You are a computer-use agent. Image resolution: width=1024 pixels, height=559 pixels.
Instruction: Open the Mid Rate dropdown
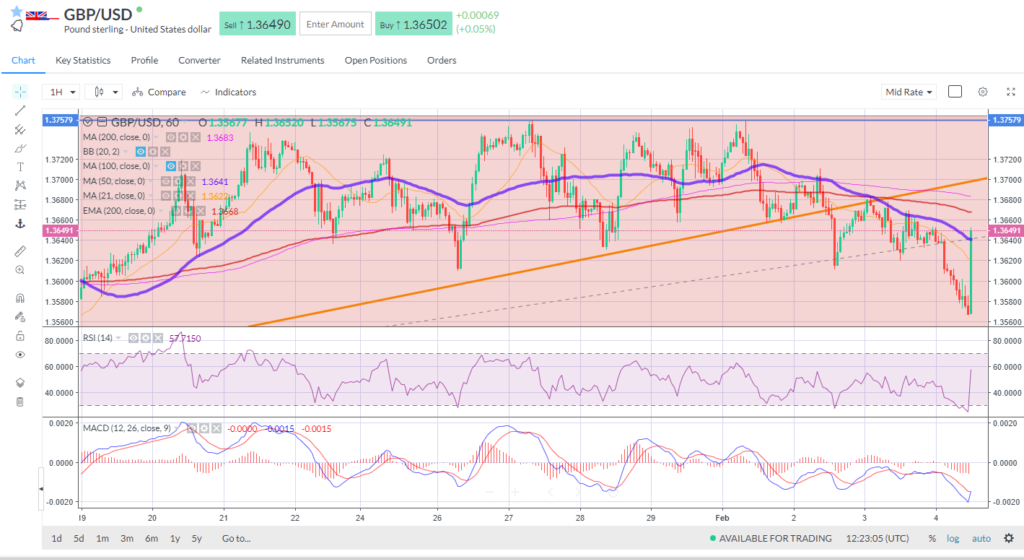[909, 92]
